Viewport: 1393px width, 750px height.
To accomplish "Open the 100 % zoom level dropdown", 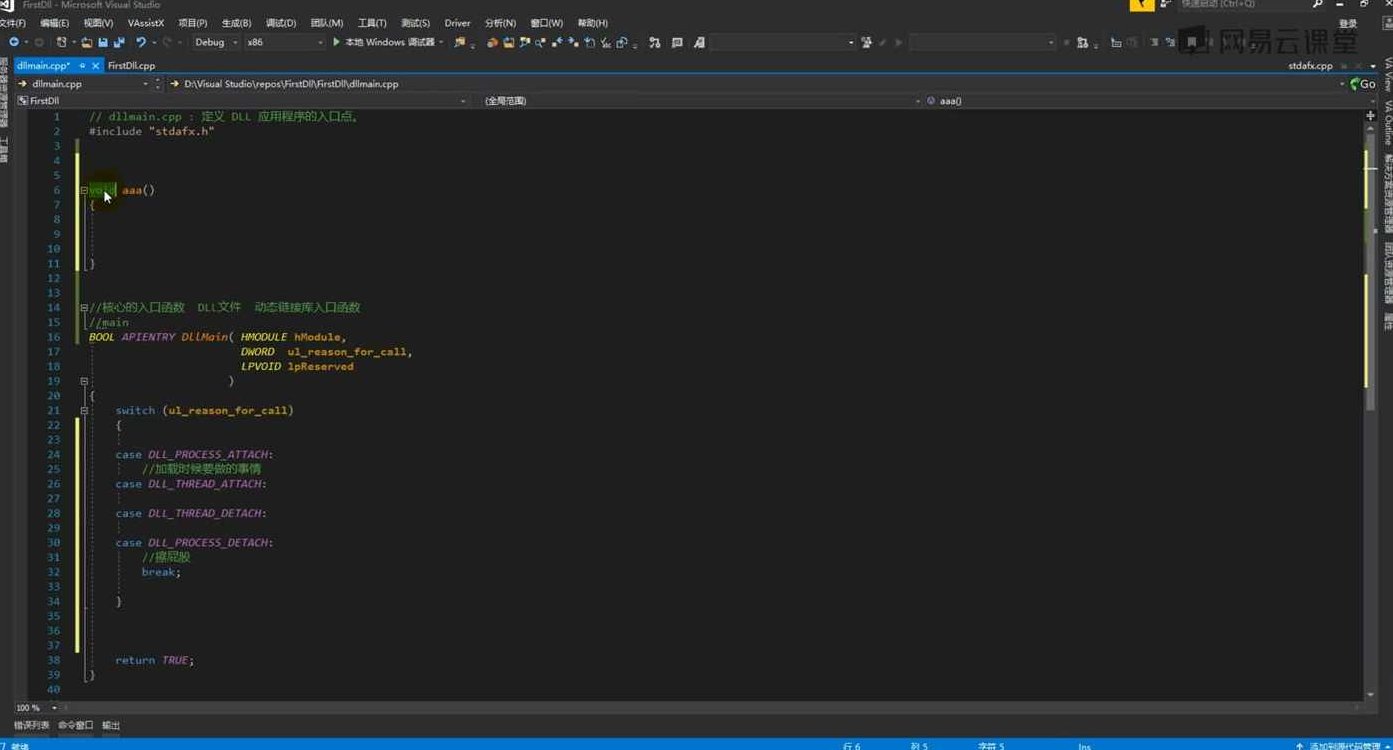I will tap(54, 708).
